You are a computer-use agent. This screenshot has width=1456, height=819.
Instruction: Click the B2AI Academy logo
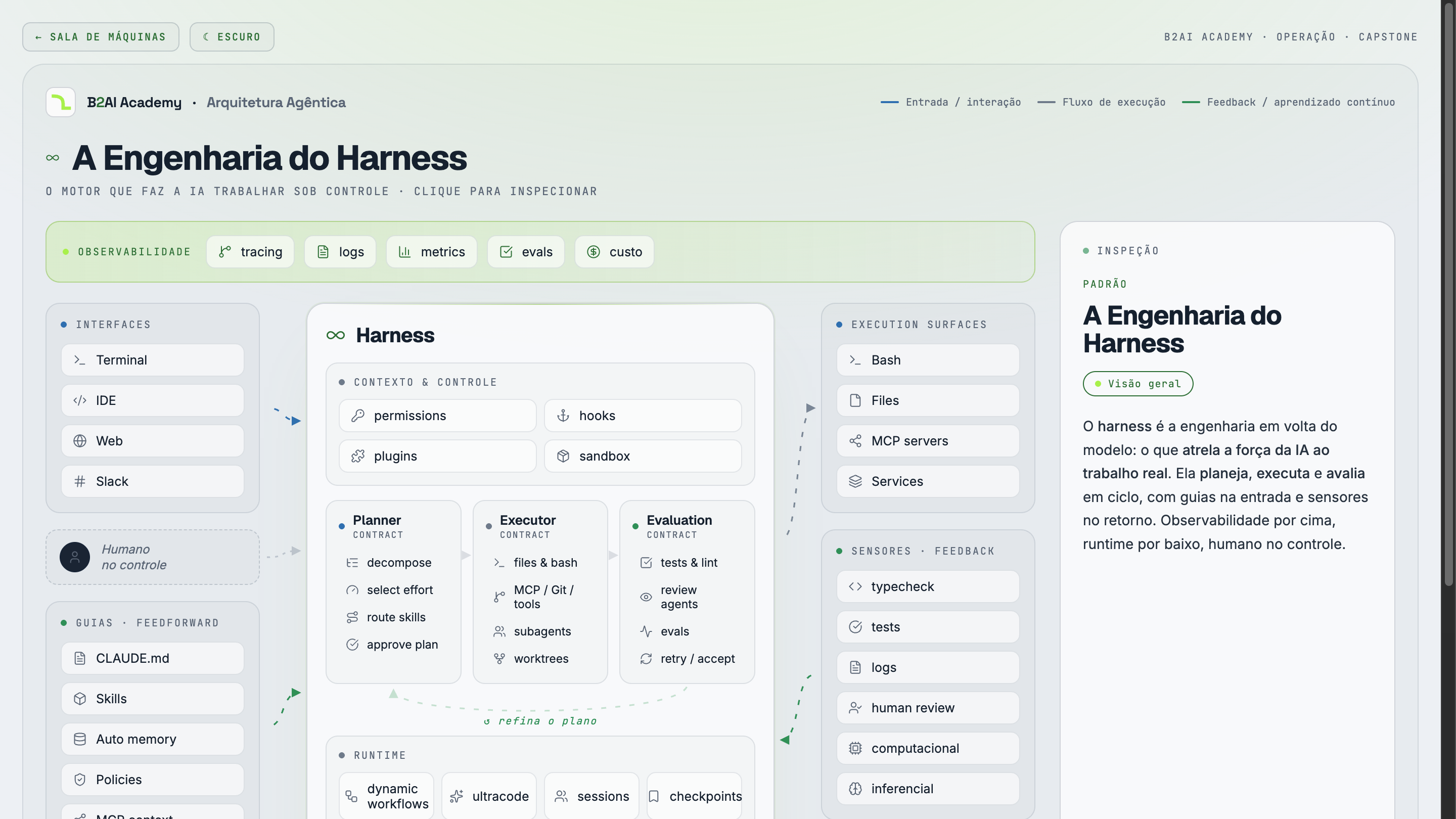click(x=61, y=102)
